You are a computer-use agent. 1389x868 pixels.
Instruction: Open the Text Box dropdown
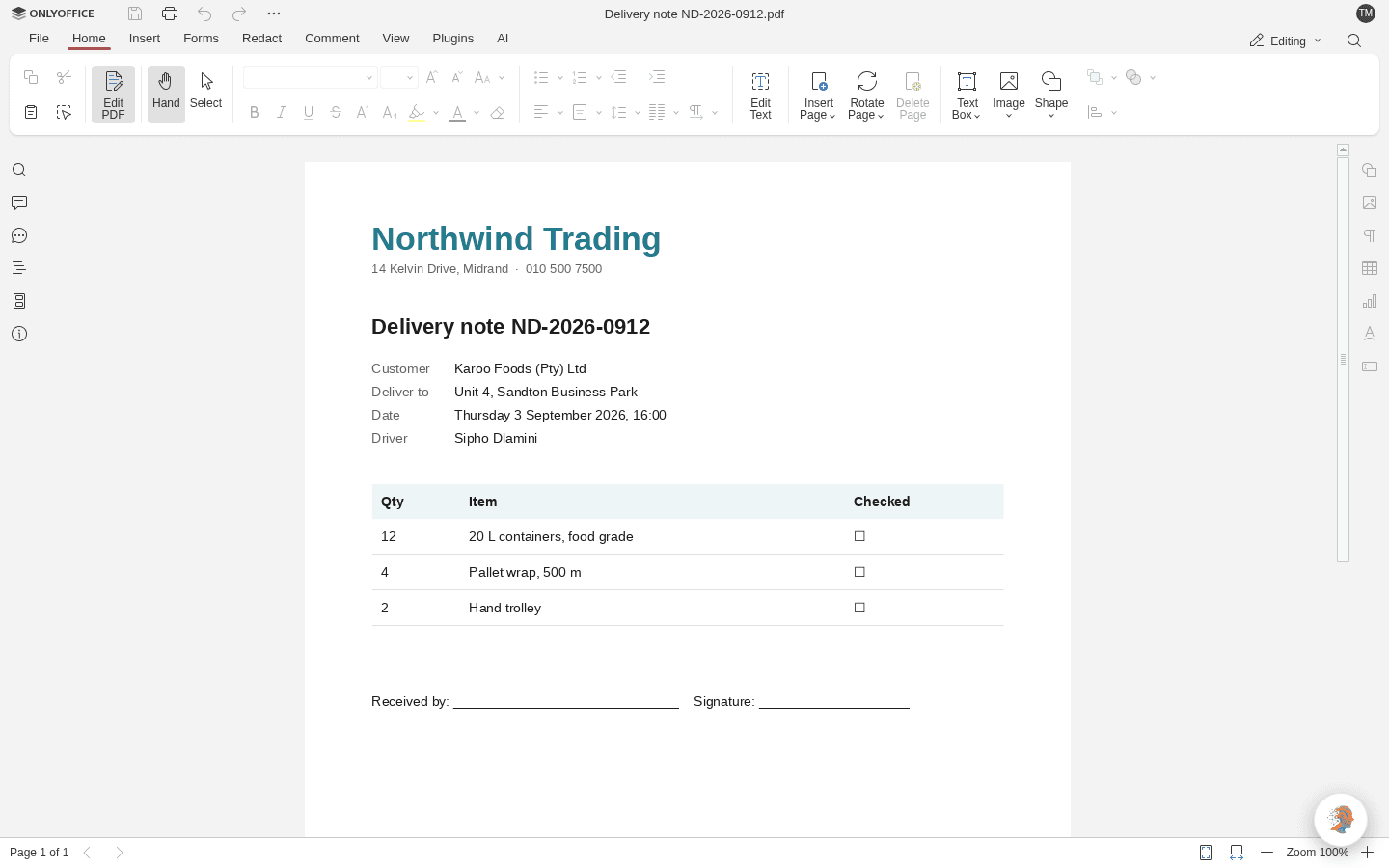click(967, 95)
